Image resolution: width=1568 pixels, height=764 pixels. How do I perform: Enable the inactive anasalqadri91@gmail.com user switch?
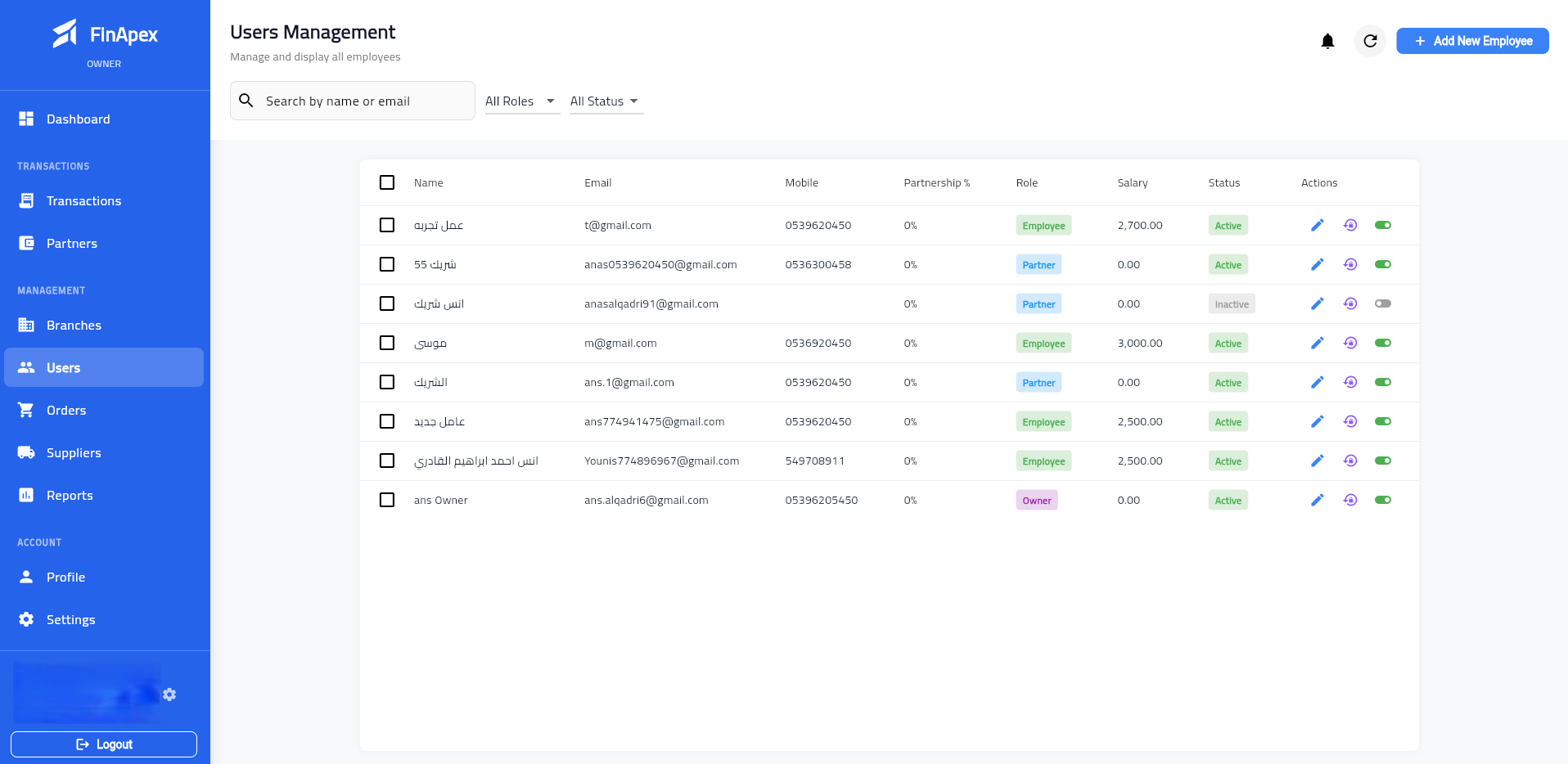(1383, 303)
